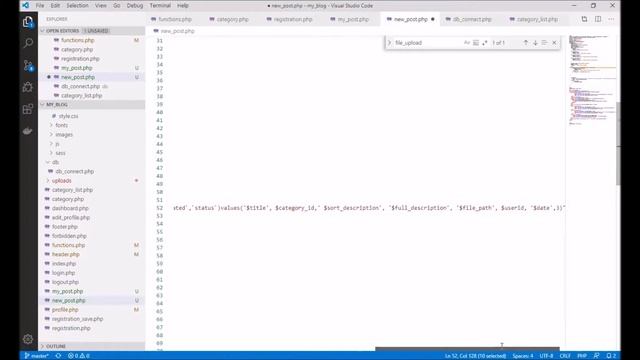Click the horizontal scrollbar of the editor
640x360 pixels.
[467, 349]
